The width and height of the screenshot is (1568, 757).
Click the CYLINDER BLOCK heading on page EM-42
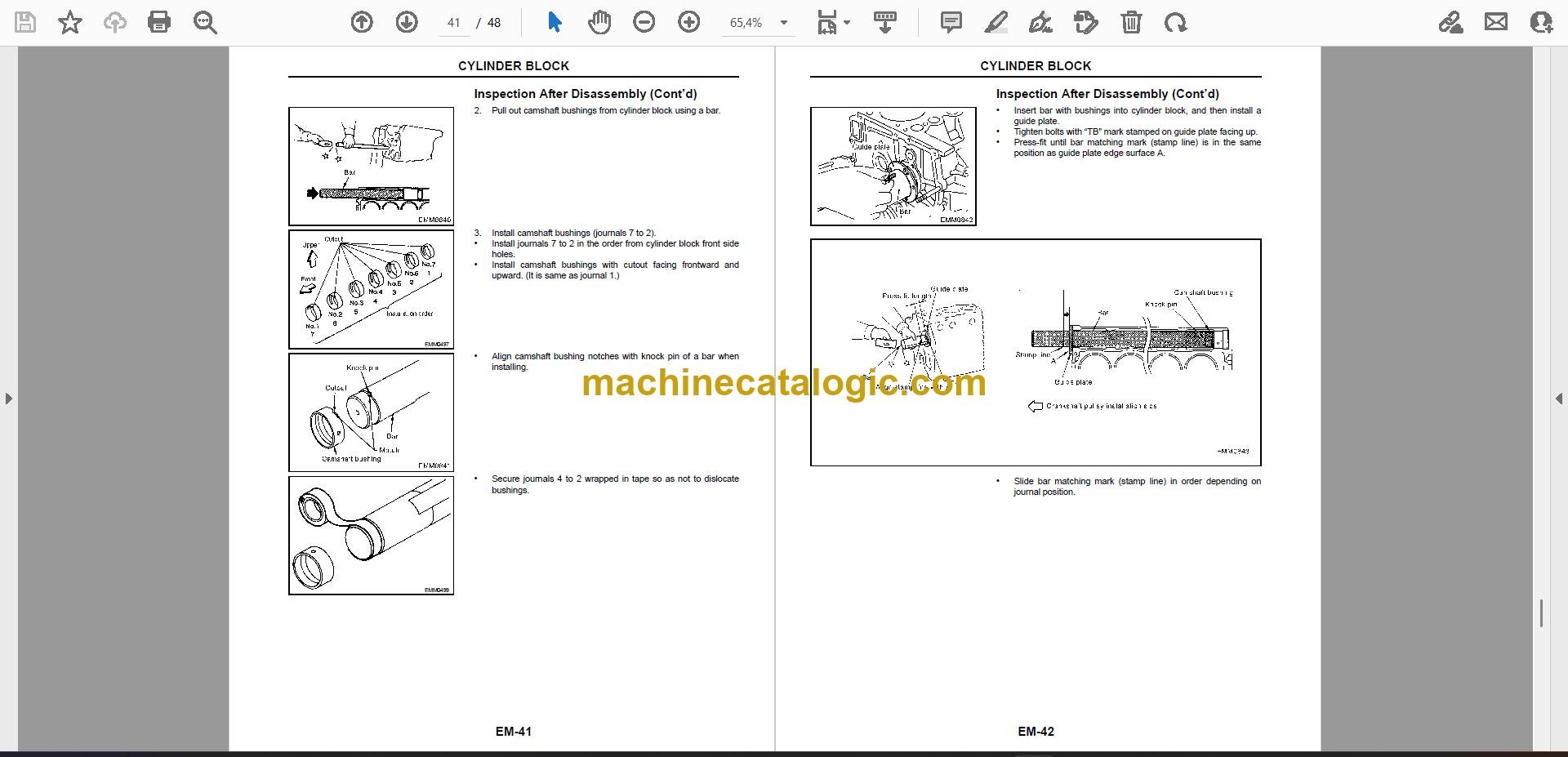pos(1036,66)
